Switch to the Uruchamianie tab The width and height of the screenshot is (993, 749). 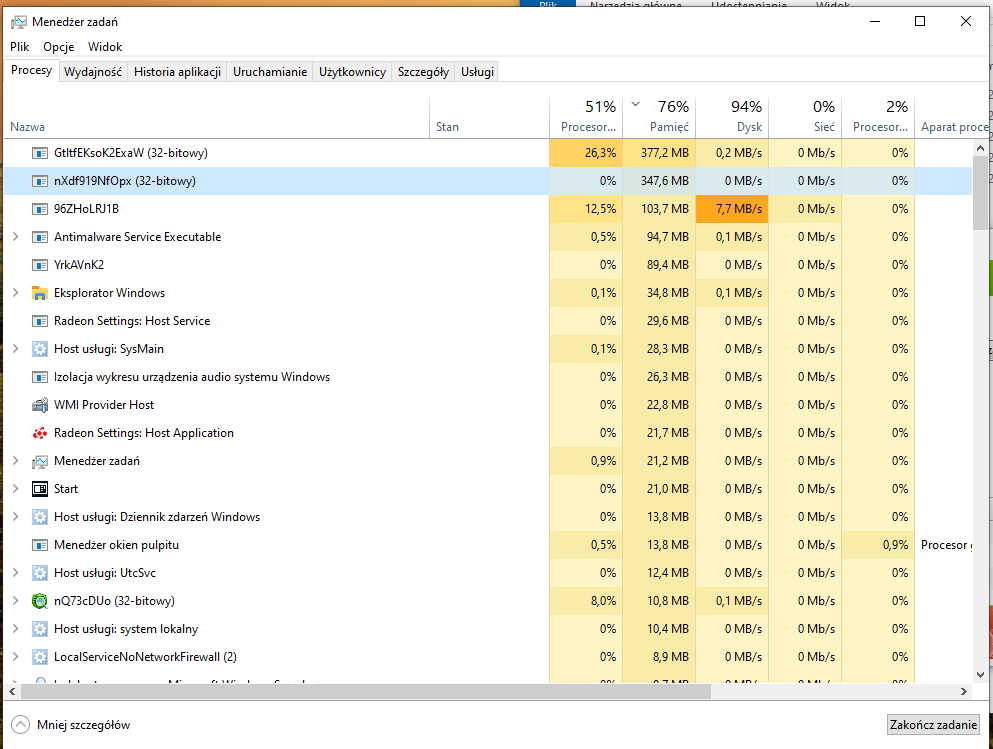point(270,72)
